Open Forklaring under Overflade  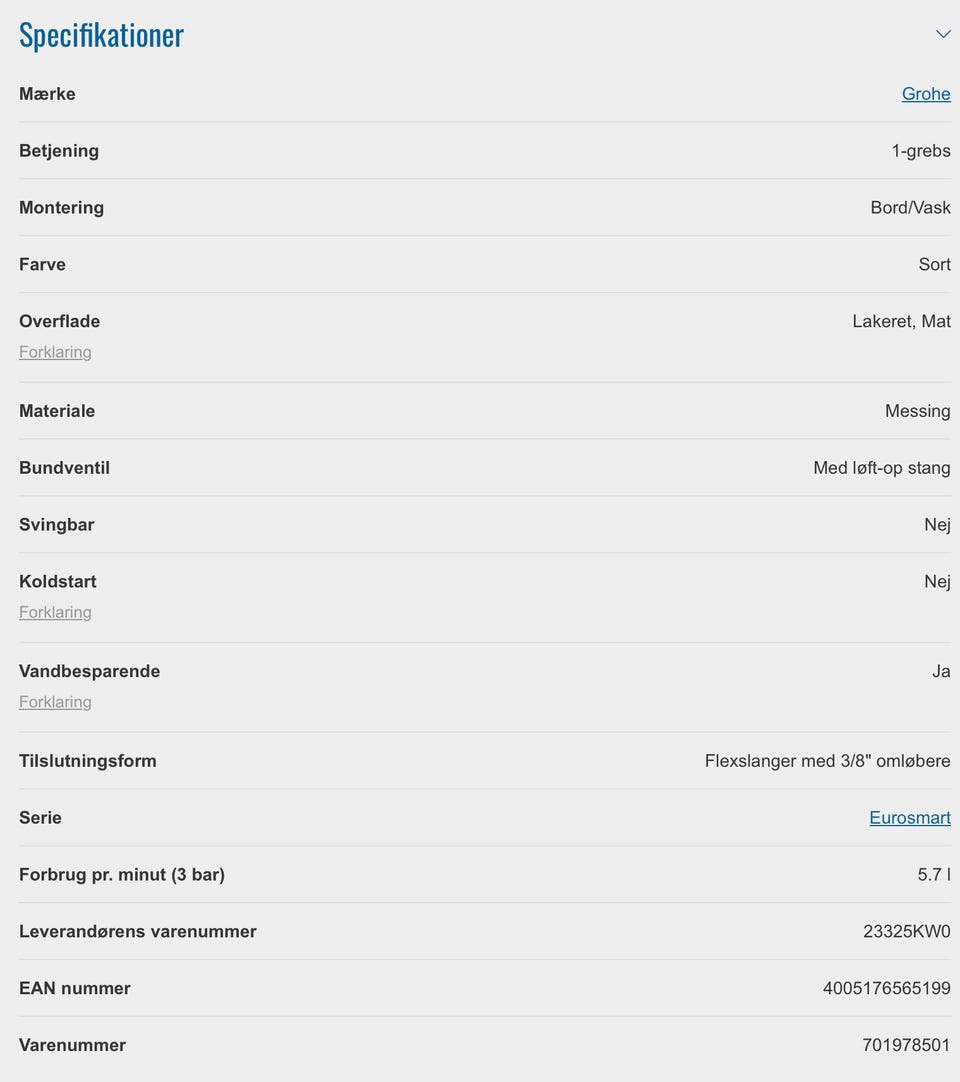pos(55,352)
